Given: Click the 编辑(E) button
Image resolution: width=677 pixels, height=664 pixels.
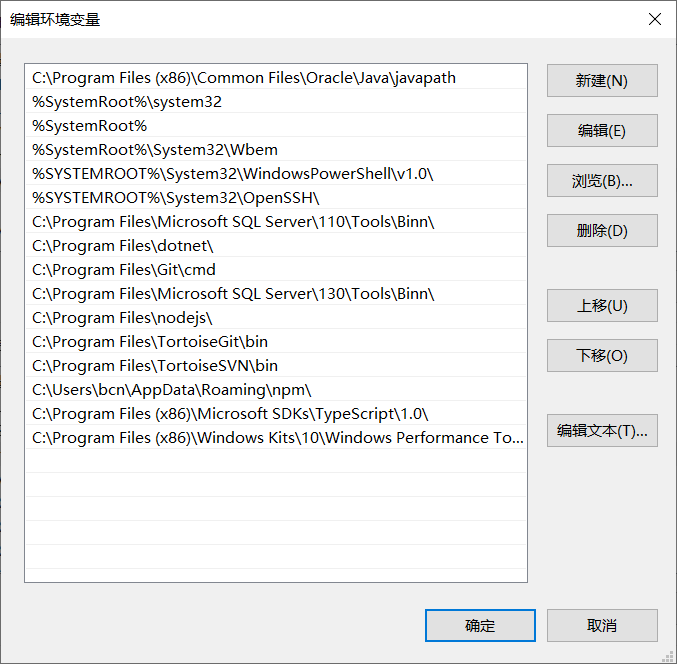Looking at the screenshot, I should (x=602, y=130).
